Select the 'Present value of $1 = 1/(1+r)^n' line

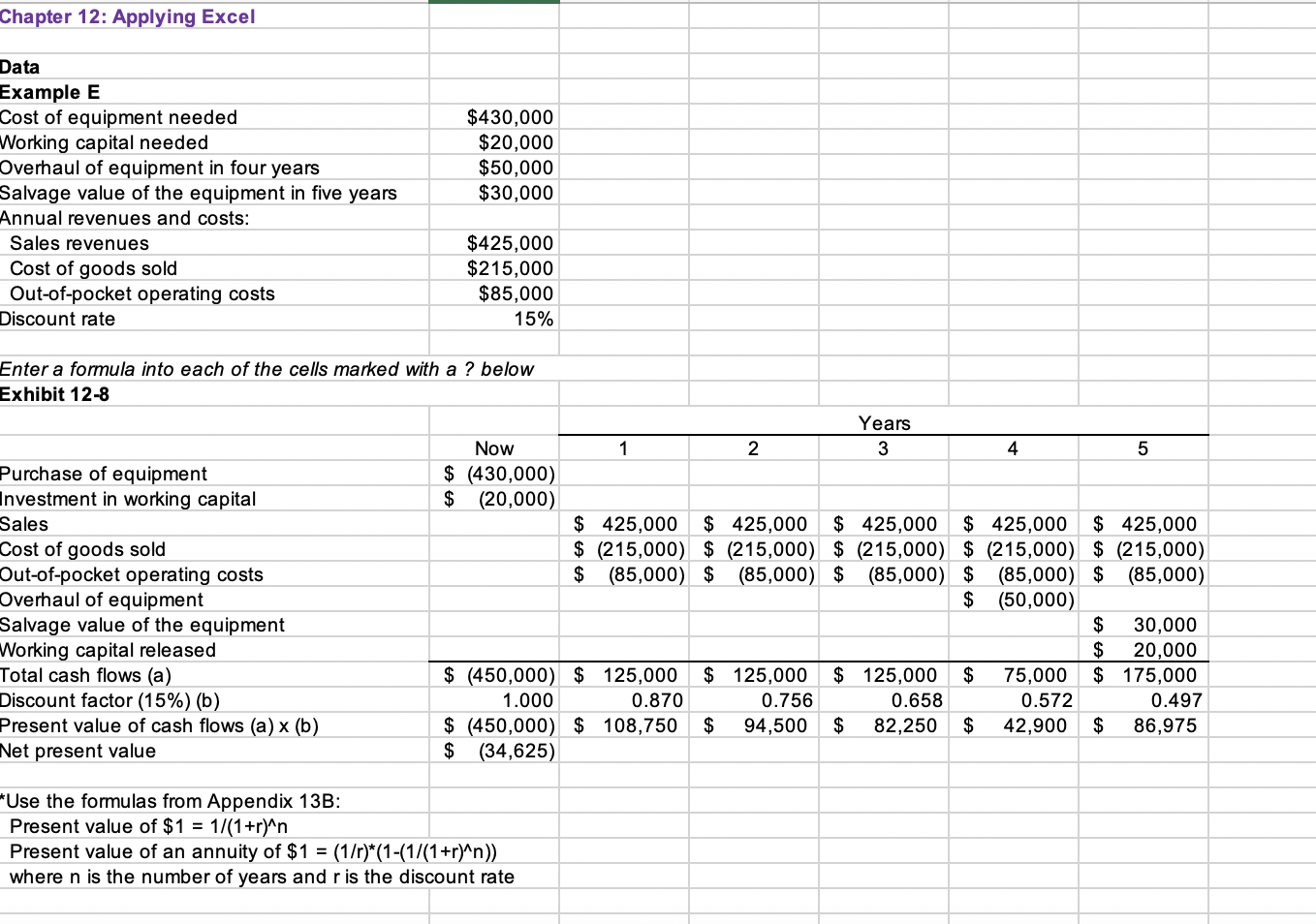point(148,826)
